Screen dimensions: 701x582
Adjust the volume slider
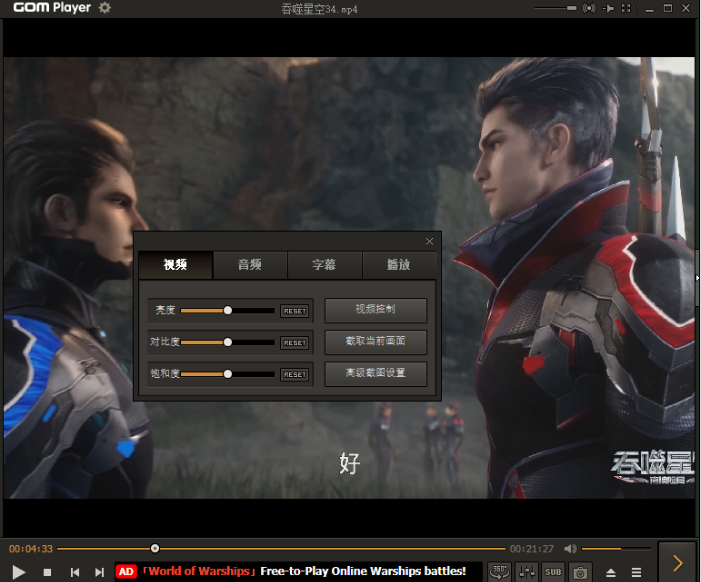[x=616, y=548]
